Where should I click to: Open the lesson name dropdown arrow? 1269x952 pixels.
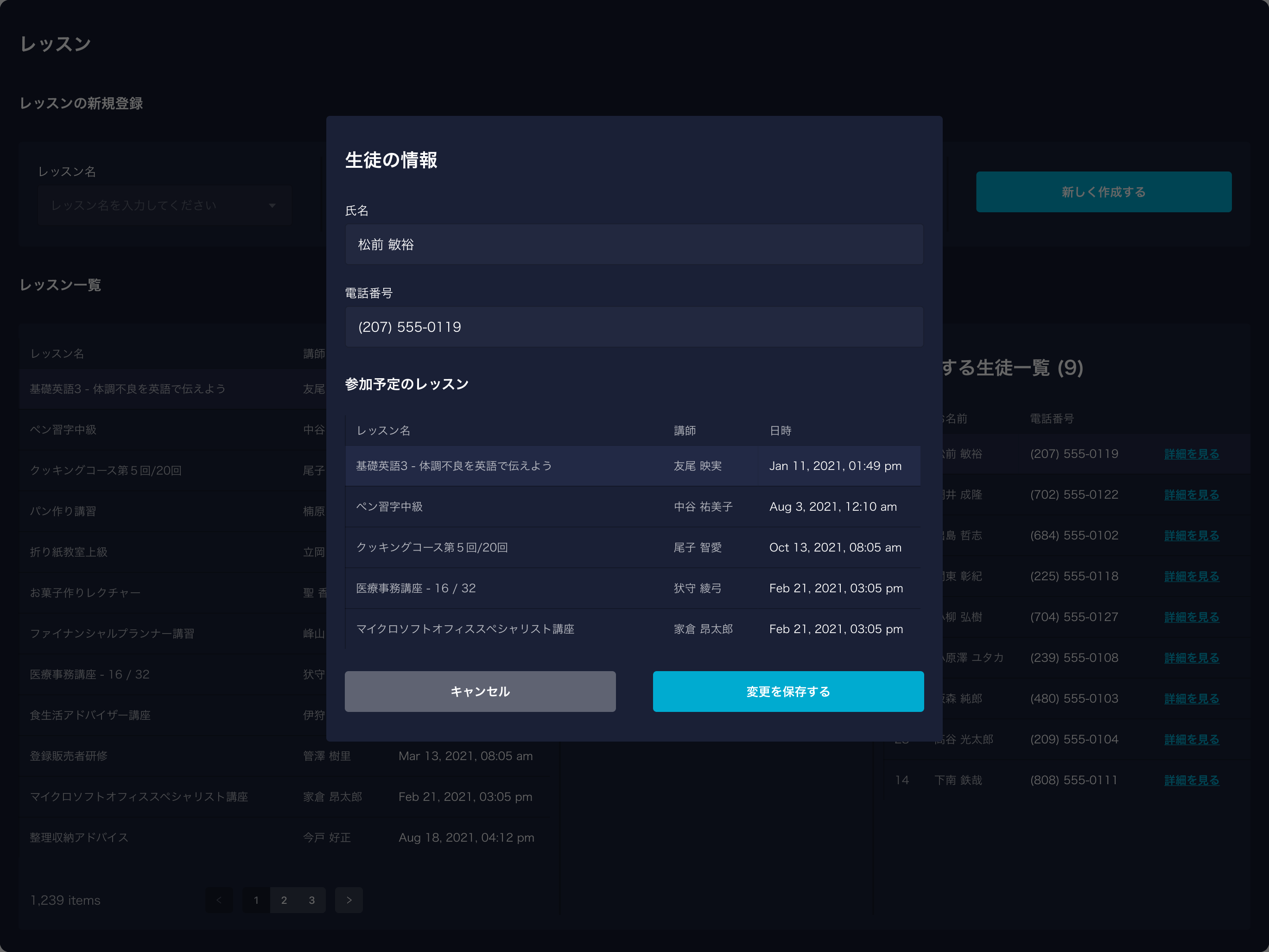pyautogui.click(x=272, y=205)
